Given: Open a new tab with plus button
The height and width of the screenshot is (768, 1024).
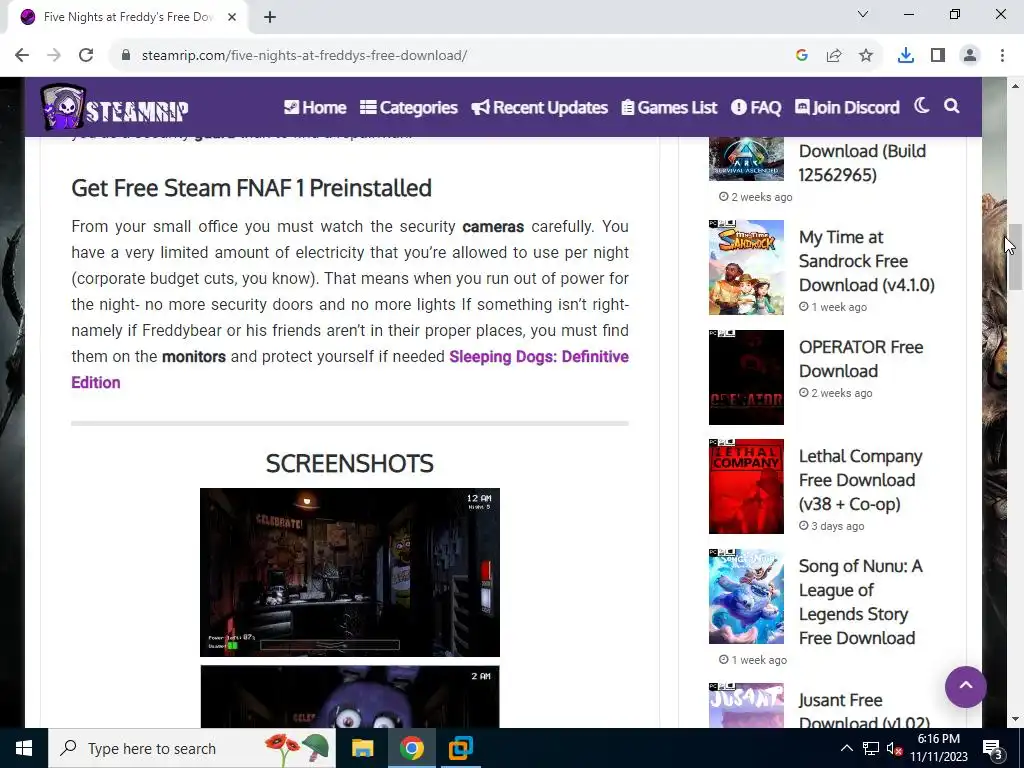Looking at the screenshot, I should [x=270, y=17].
